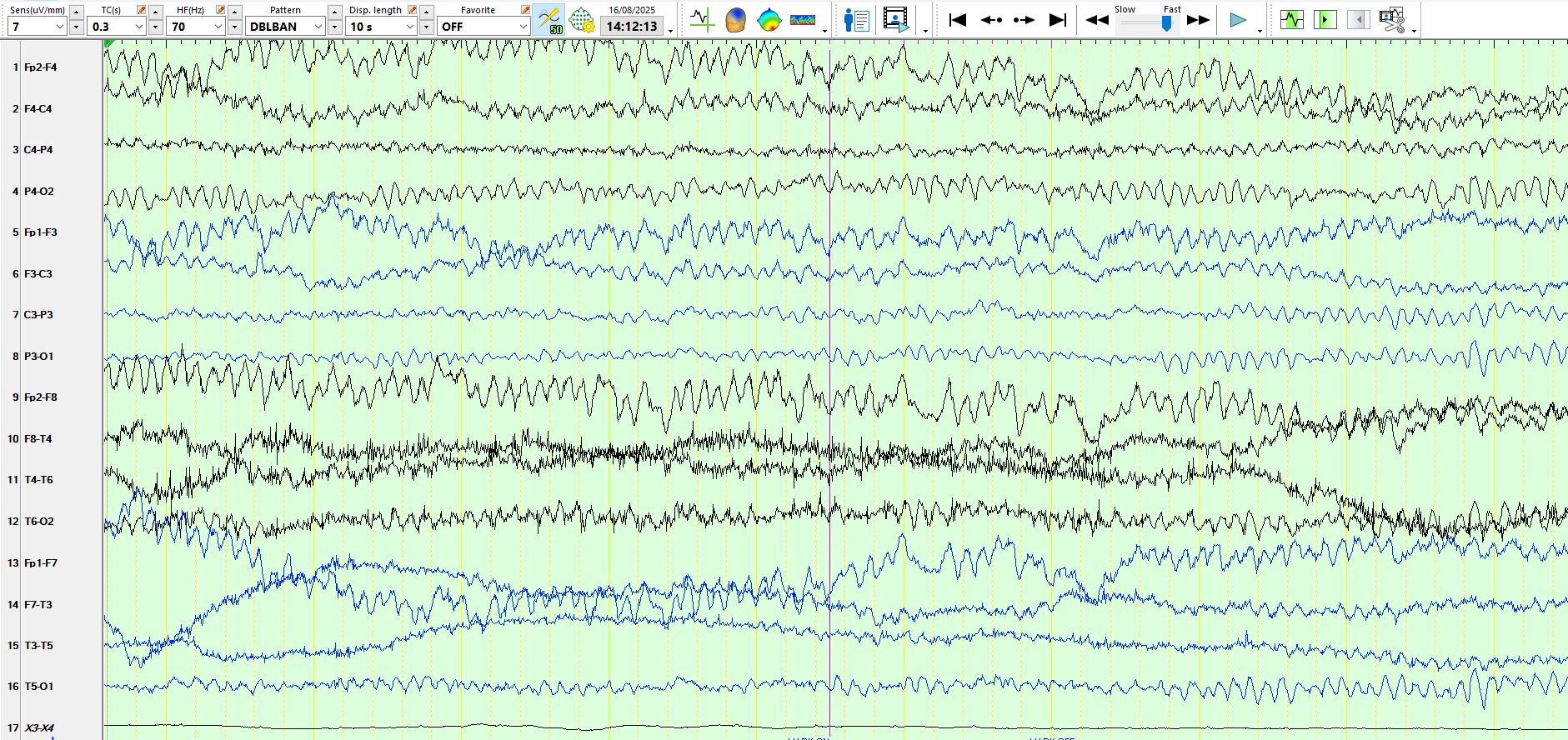Select the Fp1-F3 channel label
The width and height of the screenshot is (1568, 740).
[40, 232]
